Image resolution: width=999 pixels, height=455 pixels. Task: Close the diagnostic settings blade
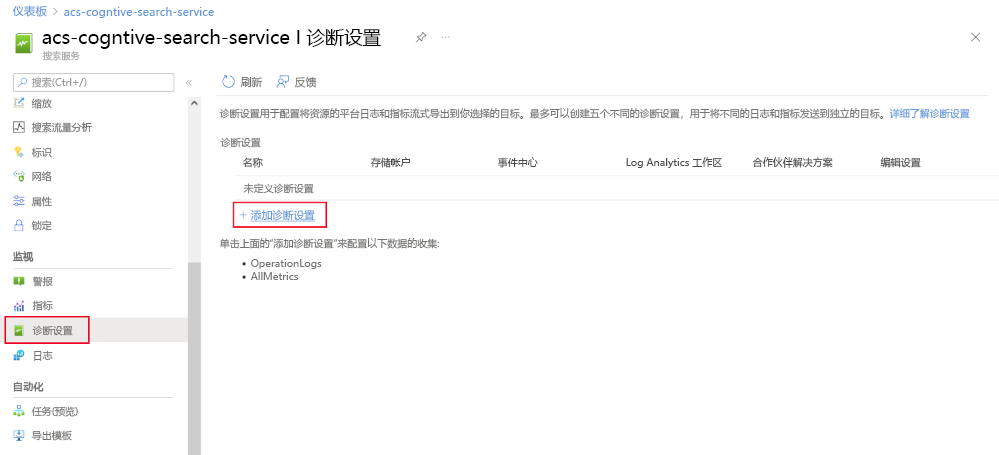(x=975, y=38)
